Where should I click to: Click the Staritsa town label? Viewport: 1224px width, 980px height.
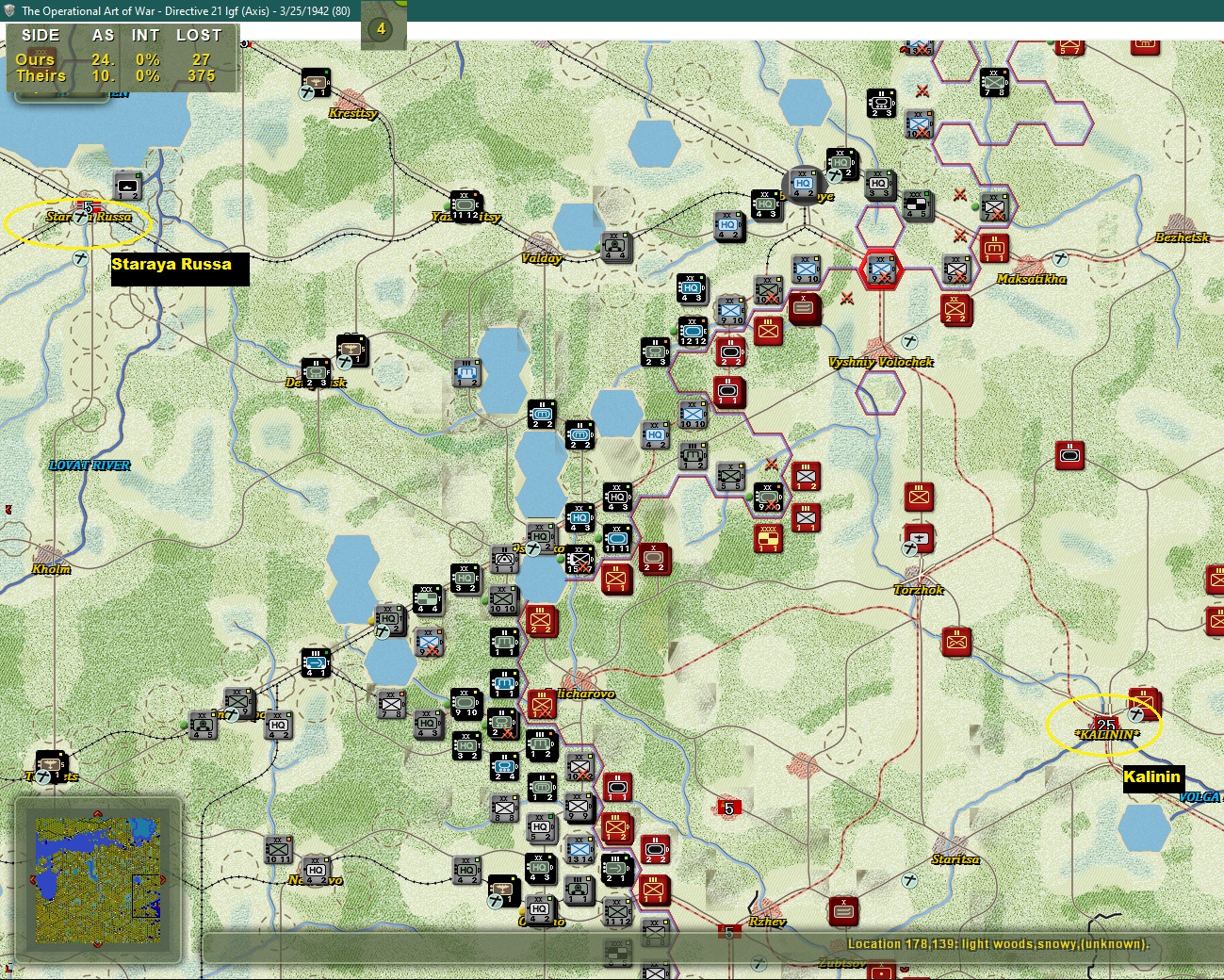click(x=955, y=859)
